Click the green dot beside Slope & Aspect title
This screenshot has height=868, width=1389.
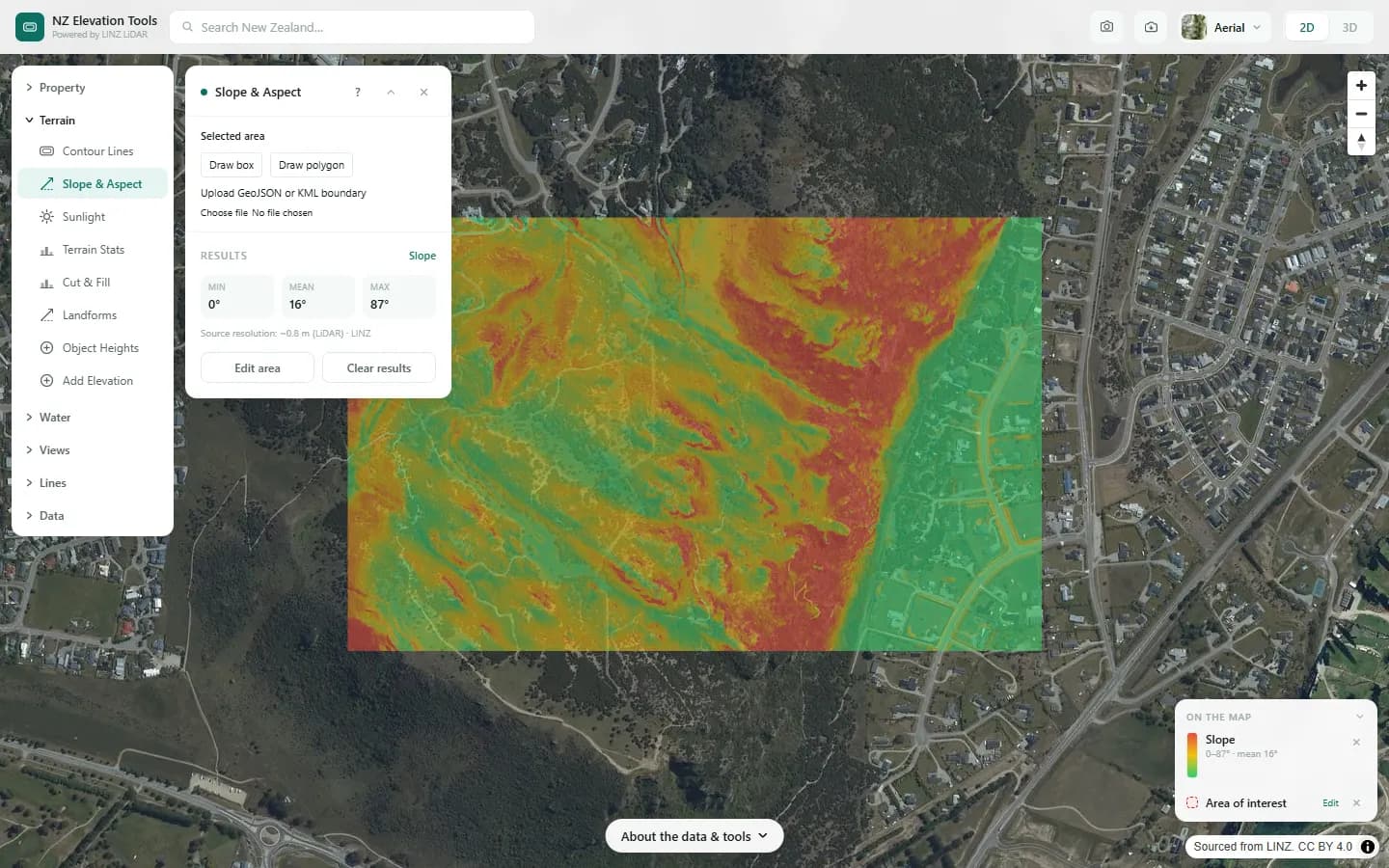204,93
